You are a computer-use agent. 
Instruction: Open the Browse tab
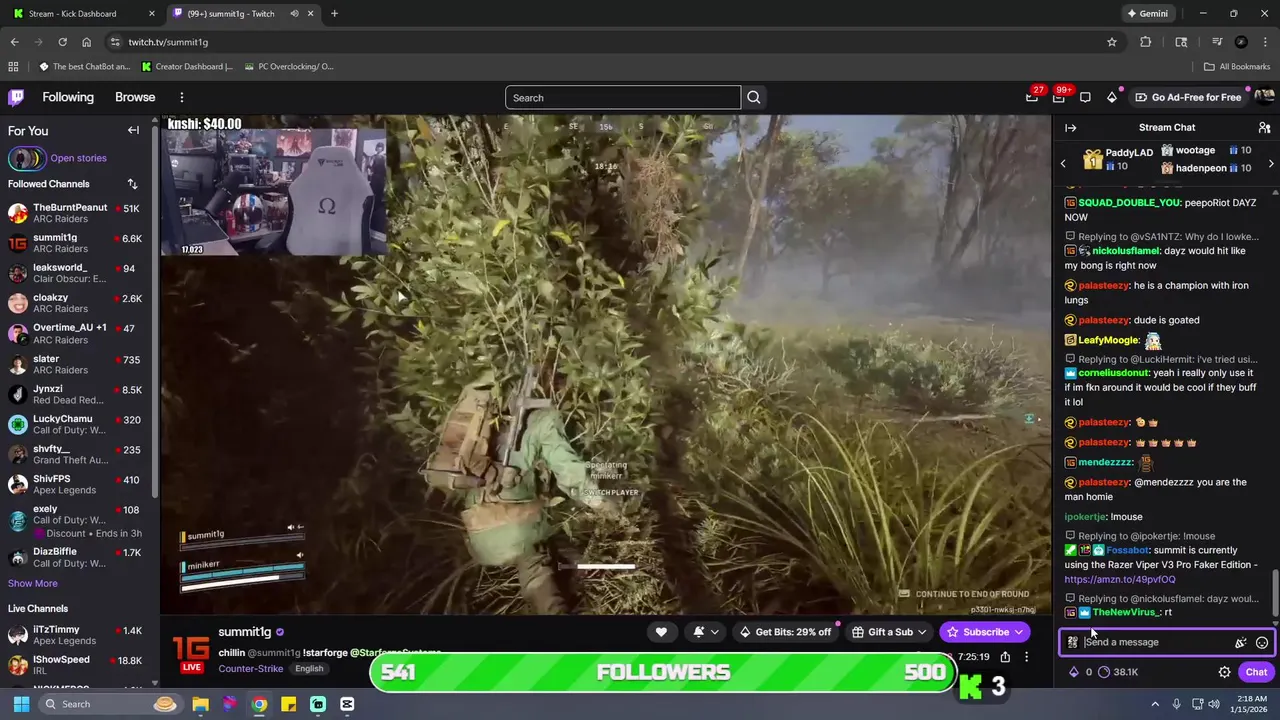point(135,97)
